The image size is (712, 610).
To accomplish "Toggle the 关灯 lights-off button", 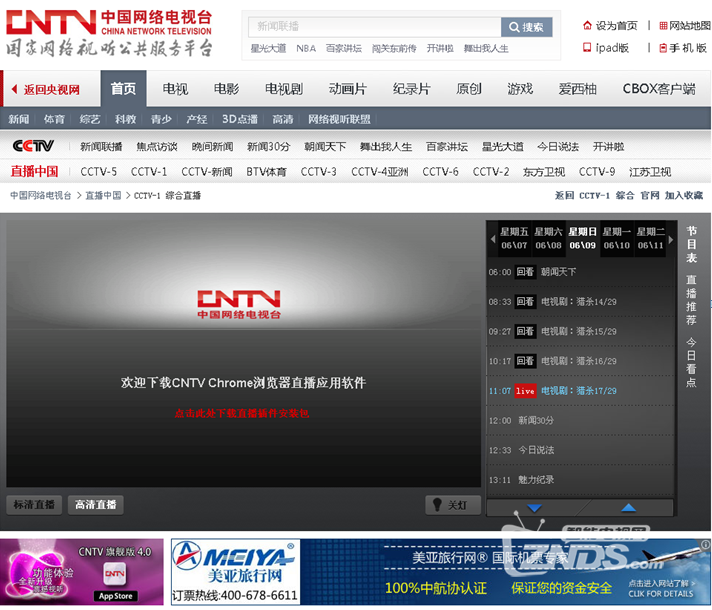I will (x=453, y=505).
